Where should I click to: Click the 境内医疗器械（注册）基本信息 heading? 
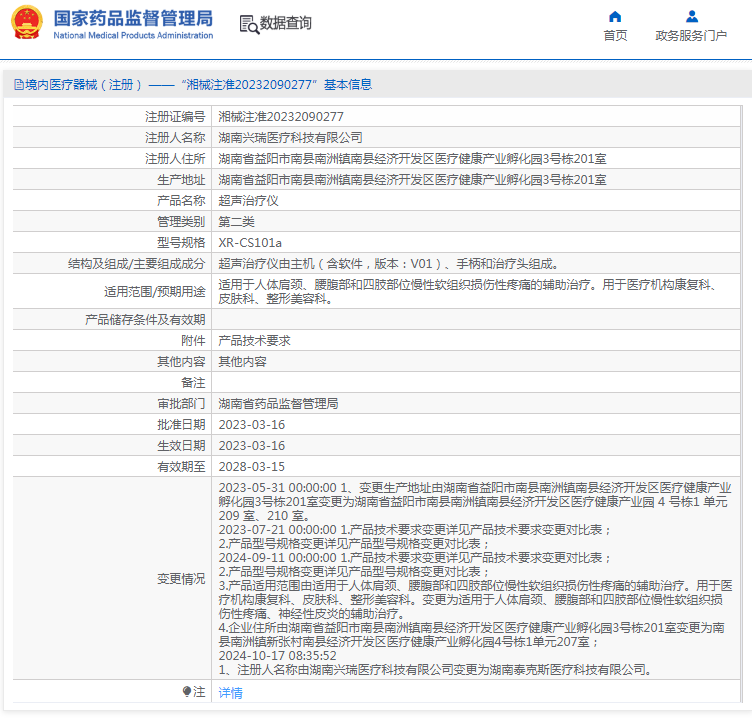(x=193, y=85)
